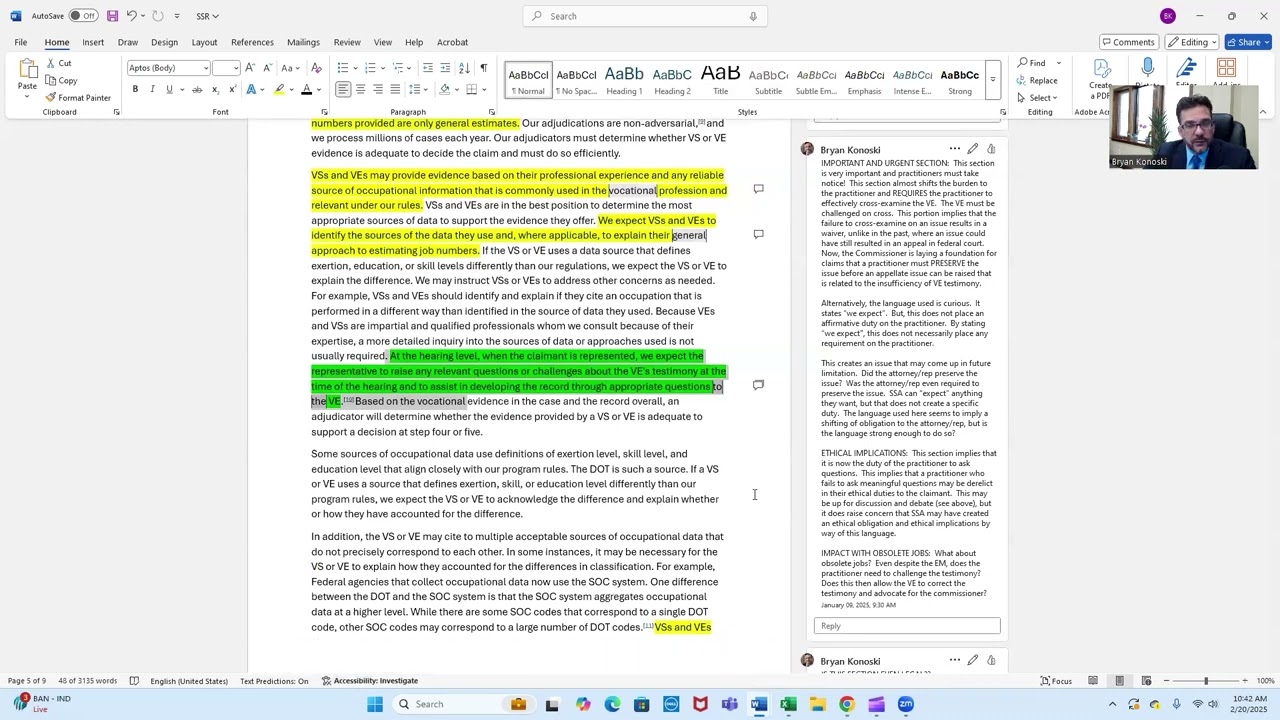Viewport: 1280px width, 720px height.
Task: Switch to the Insert tab
Action: point(93,42)
